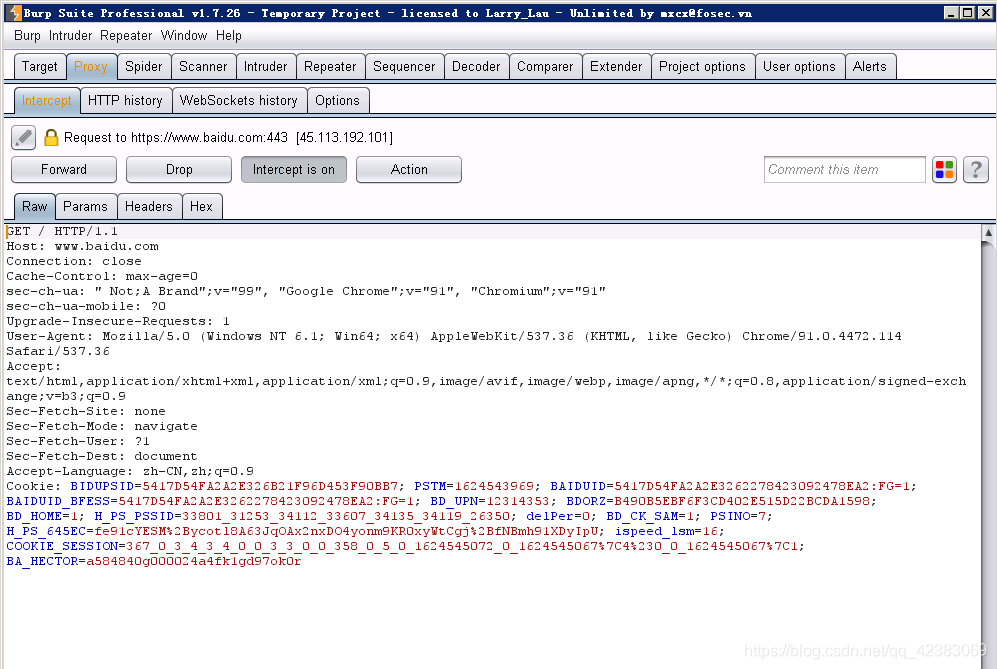Open the Sequencer tab
Screen dimensions: 997x669
tap(404, 67)
